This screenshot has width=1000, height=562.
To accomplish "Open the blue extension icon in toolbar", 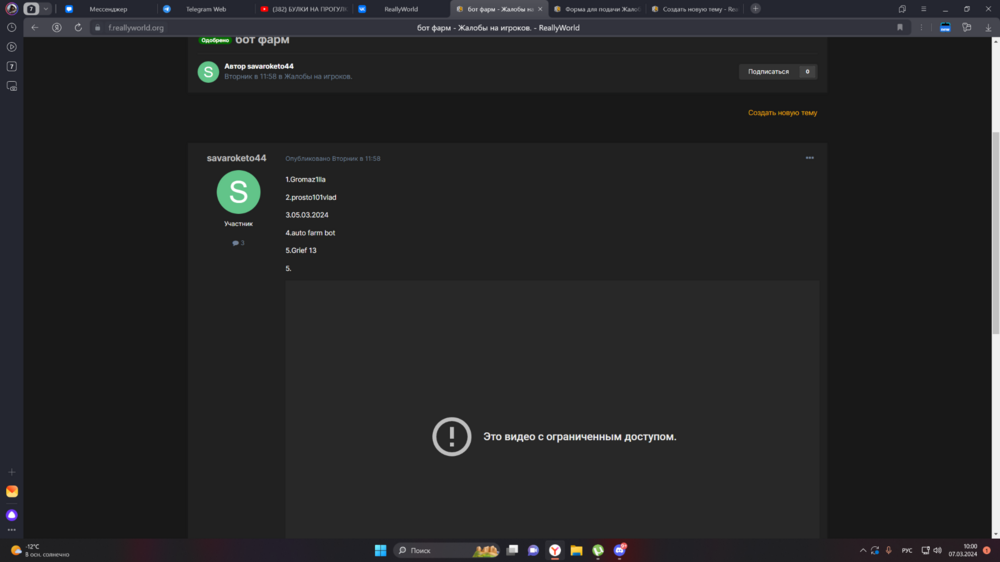I will pos(945,27).
